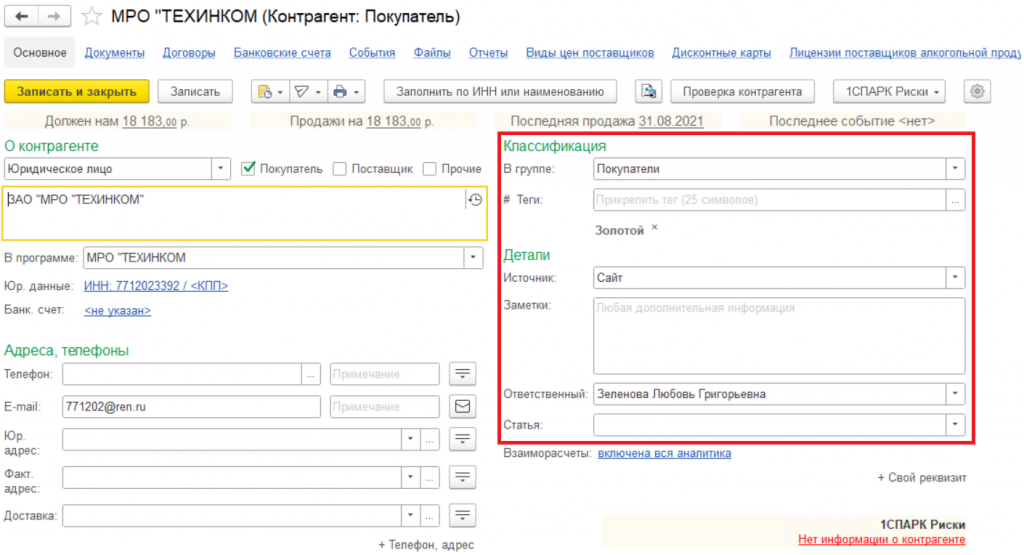
Task: Enable the Поставщик checkbox
Action: click(340, 168)
